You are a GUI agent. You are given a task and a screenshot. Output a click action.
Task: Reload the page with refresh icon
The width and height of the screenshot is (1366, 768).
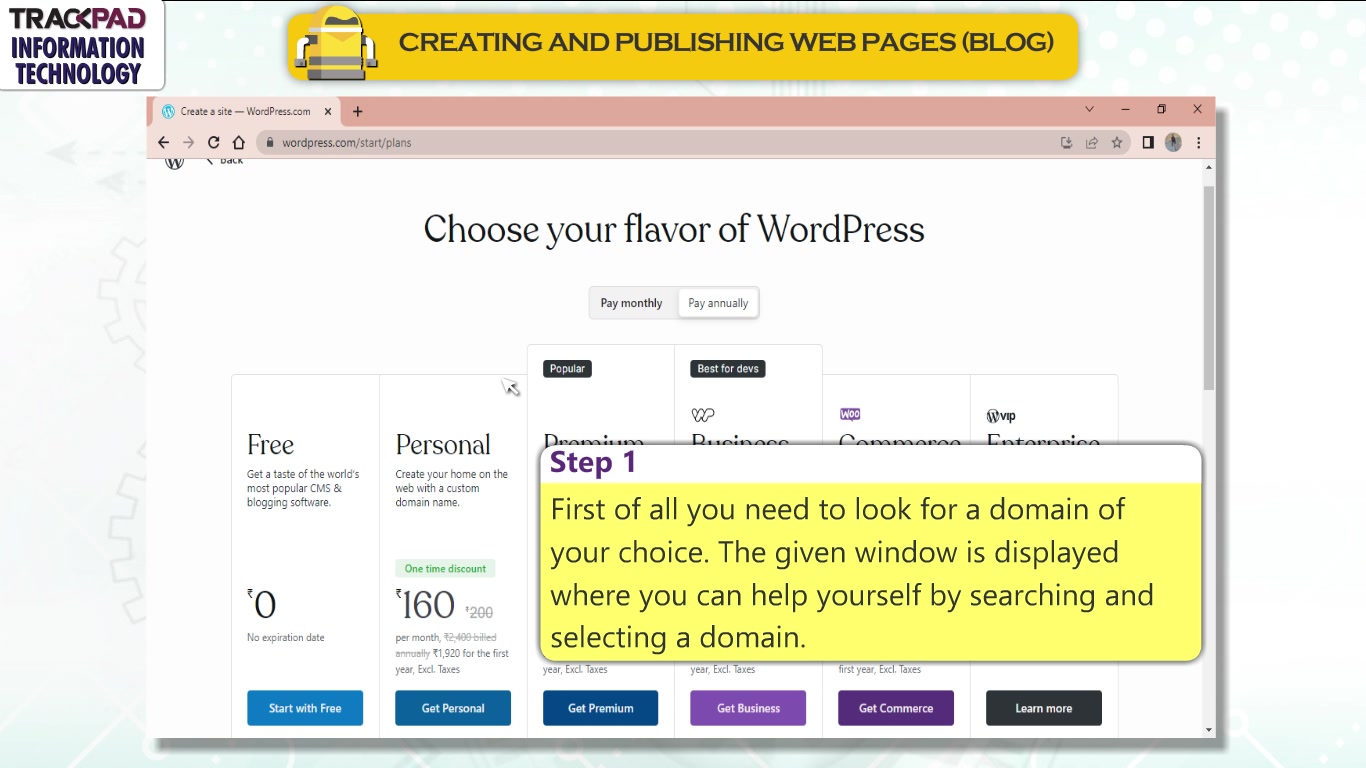(x=213, y=142)
